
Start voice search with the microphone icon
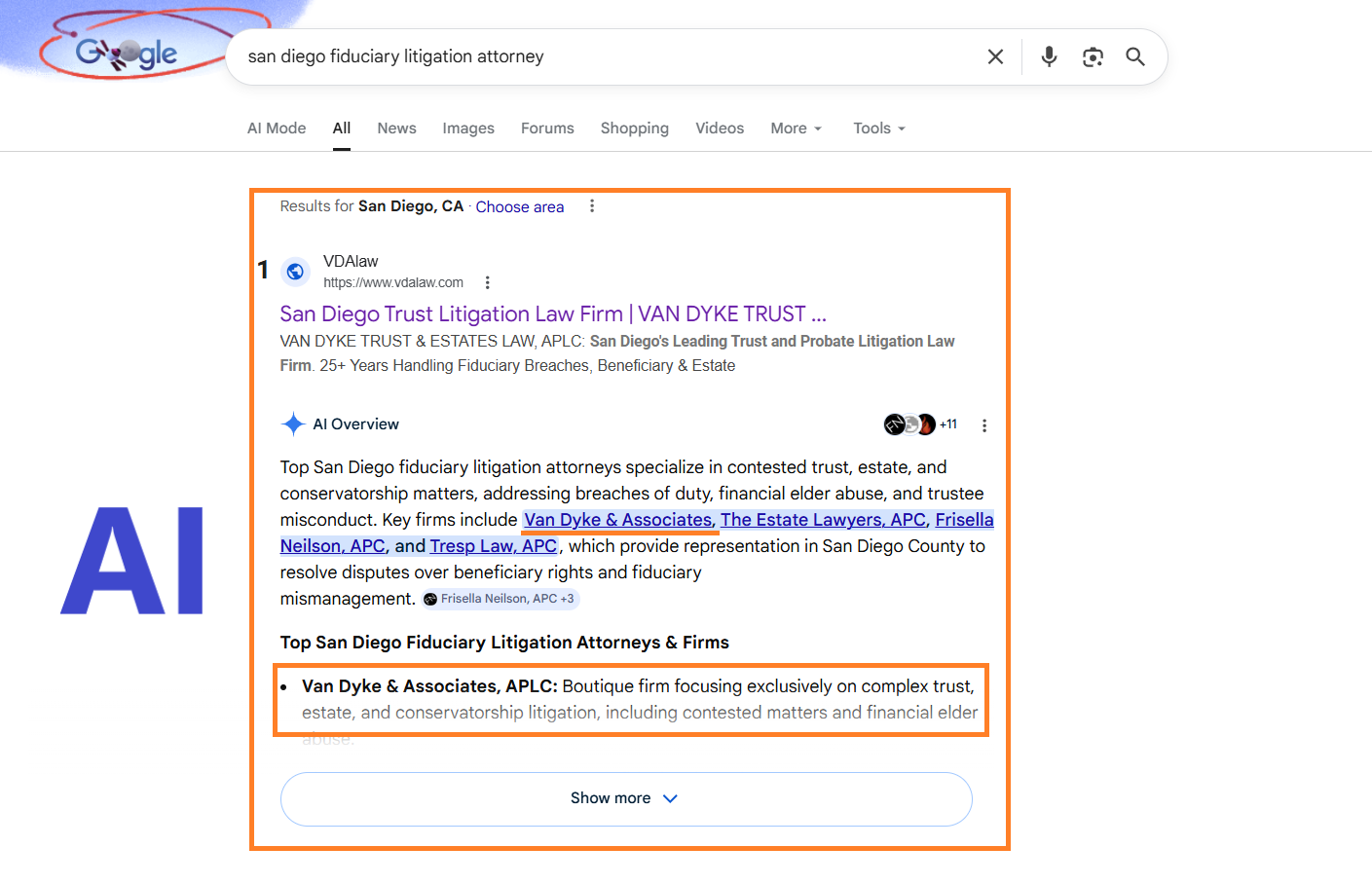coord(1049,56)
